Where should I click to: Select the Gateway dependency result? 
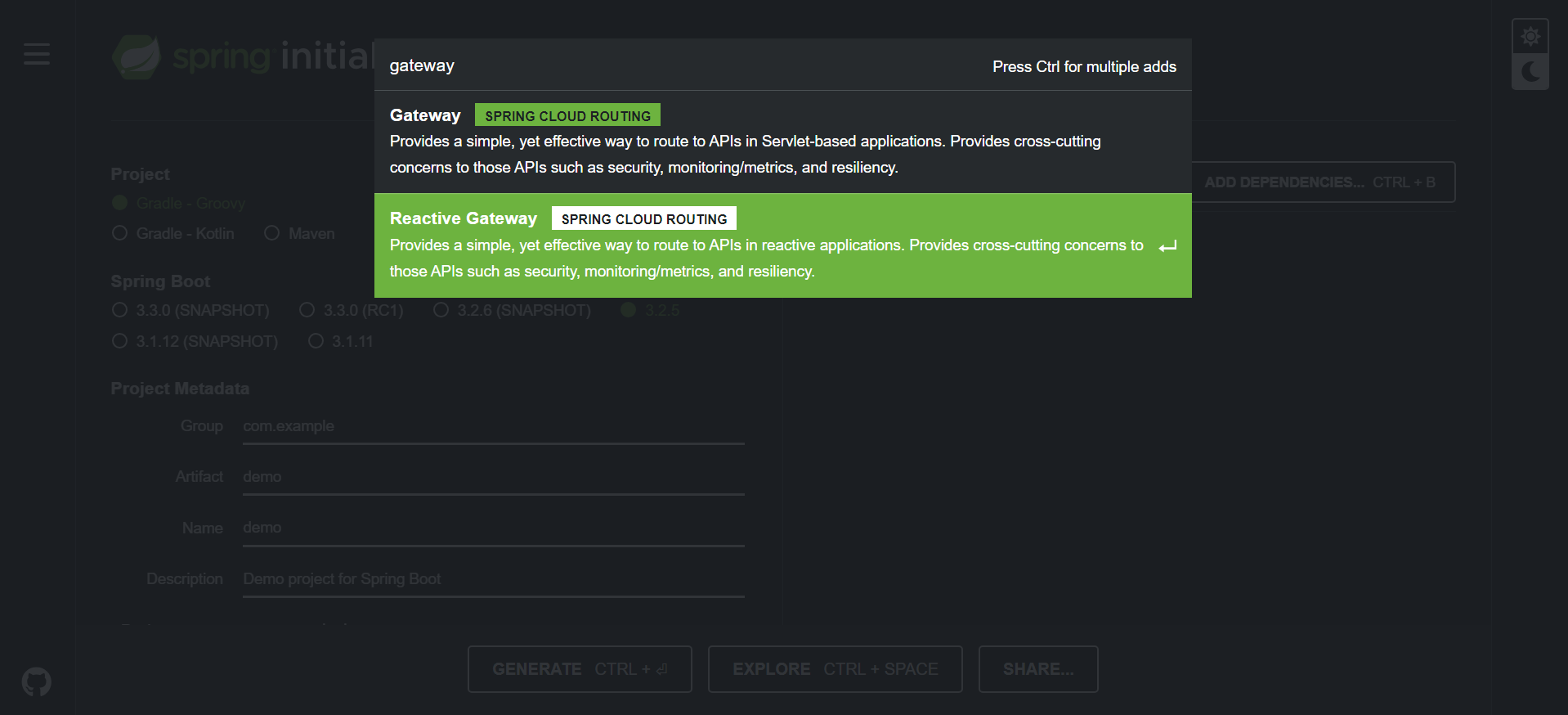click(783, 142)
